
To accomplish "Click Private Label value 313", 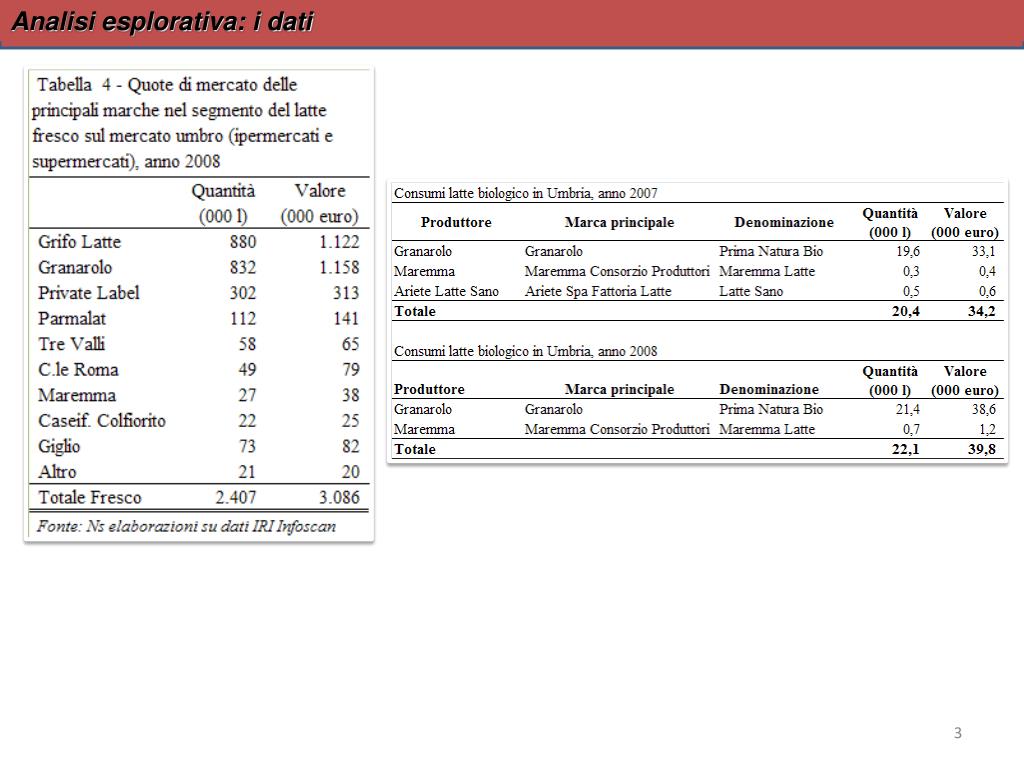I will pyautogui.click(x=346, y=293).
